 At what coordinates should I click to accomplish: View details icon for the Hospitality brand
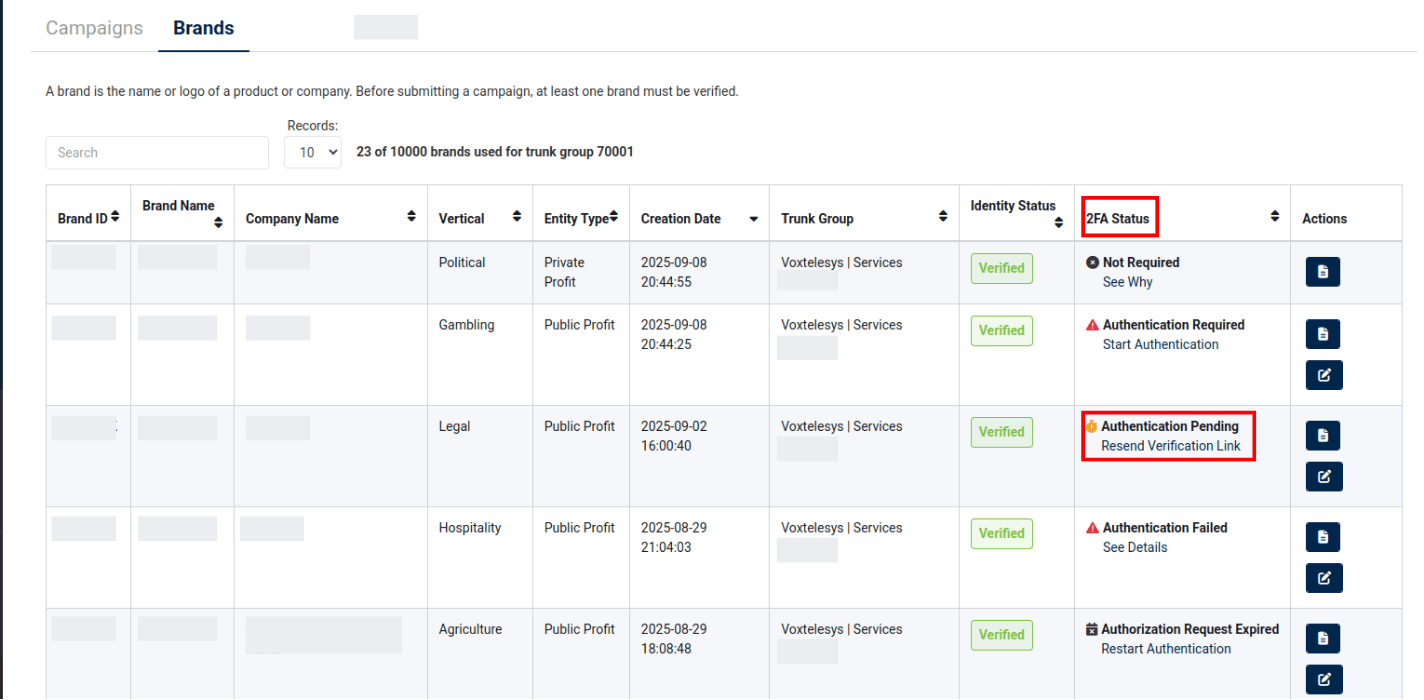[x=1323, y=537]
